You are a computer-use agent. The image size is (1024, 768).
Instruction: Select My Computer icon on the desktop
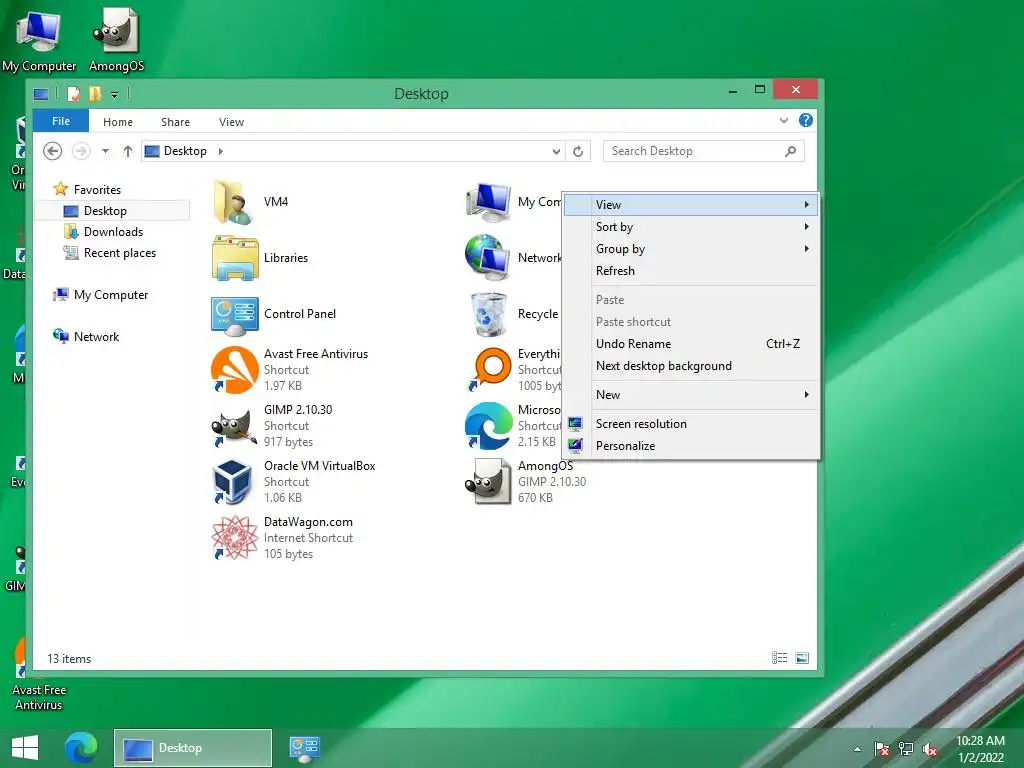pyautogui.click(x=39, y=40)
